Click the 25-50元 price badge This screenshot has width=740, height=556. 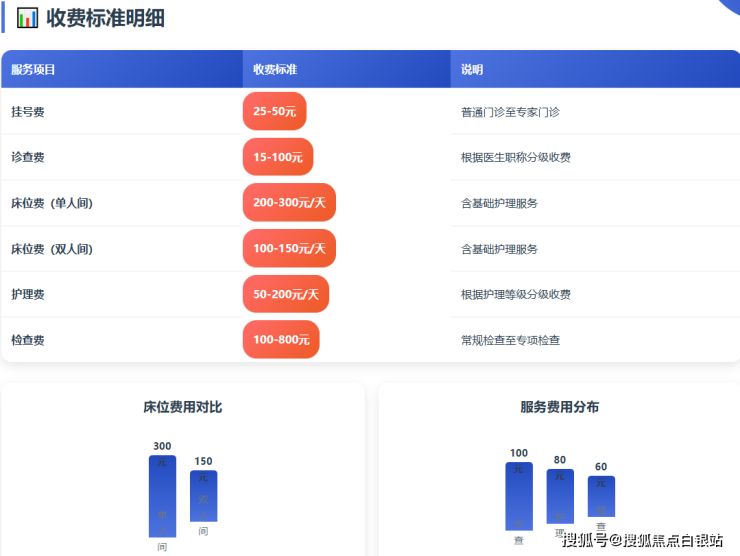pos(274,112)
